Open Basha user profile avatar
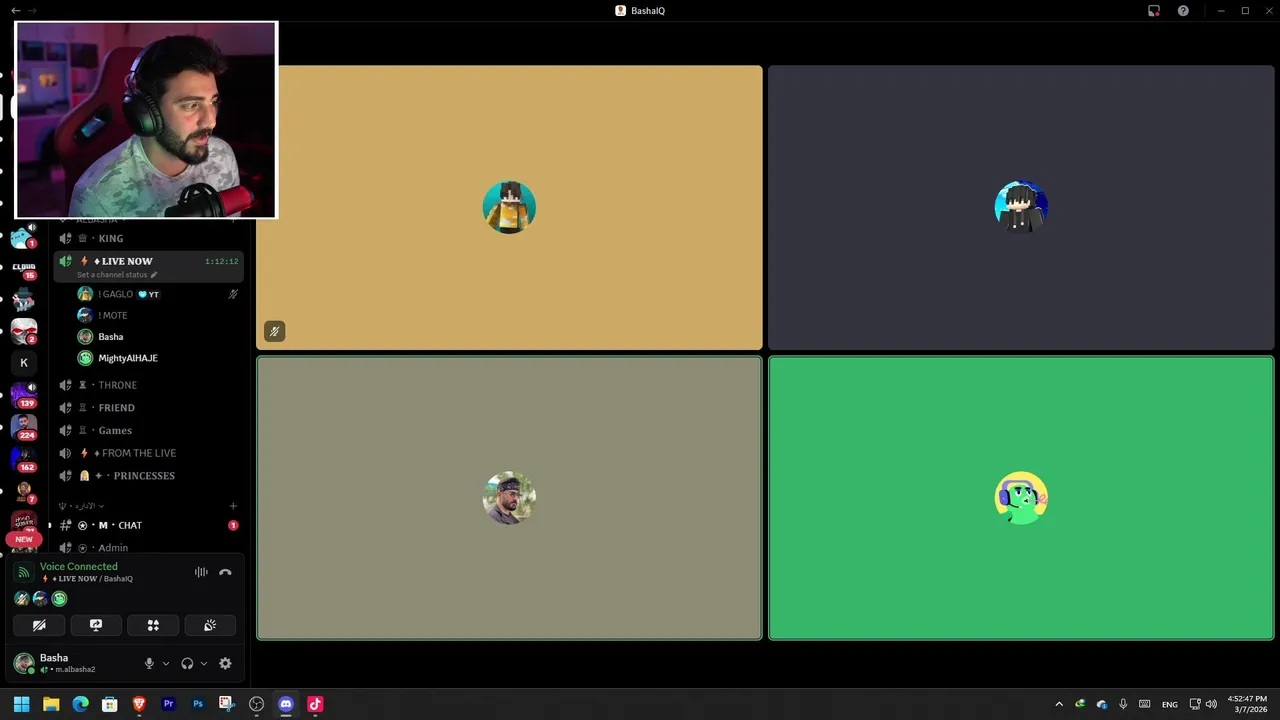The image size is (1280, 720). pos(23,663)
